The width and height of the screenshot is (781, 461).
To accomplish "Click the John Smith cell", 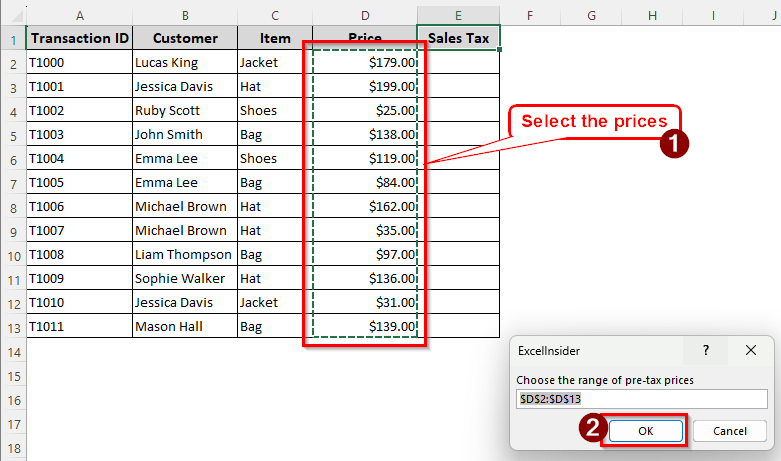I will tap(185, 134).
